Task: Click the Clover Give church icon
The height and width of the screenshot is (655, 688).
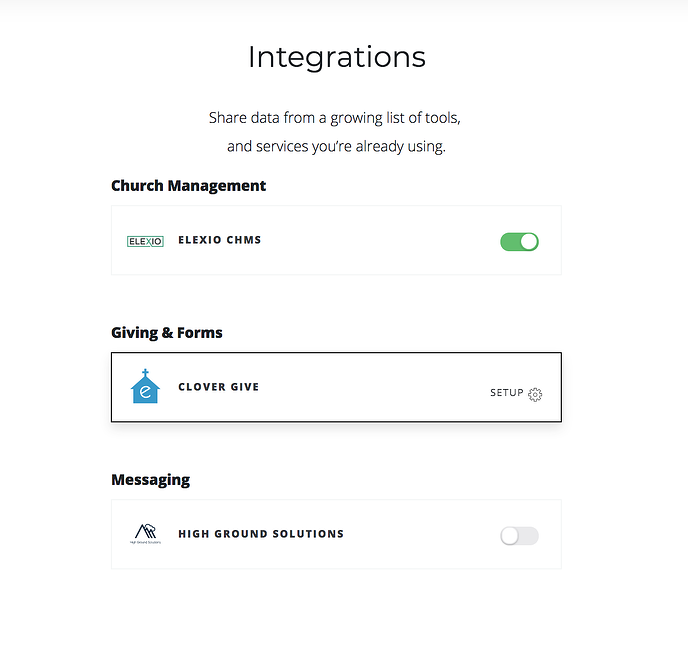Action: (x=145, y=386)
